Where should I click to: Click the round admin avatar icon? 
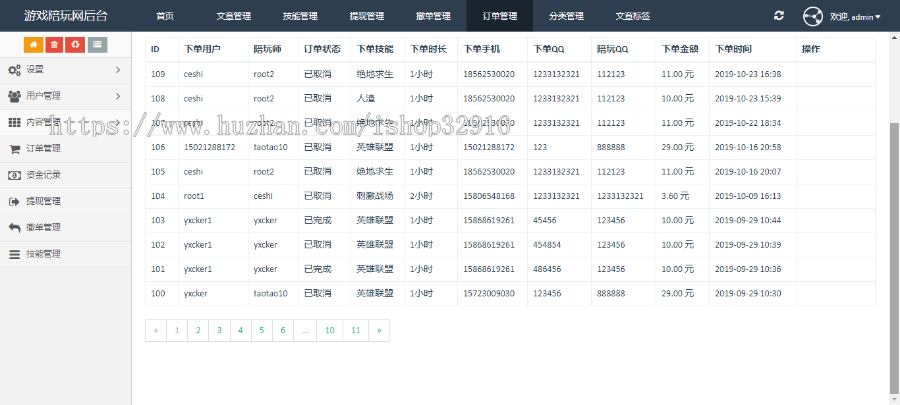pos(813,17)
